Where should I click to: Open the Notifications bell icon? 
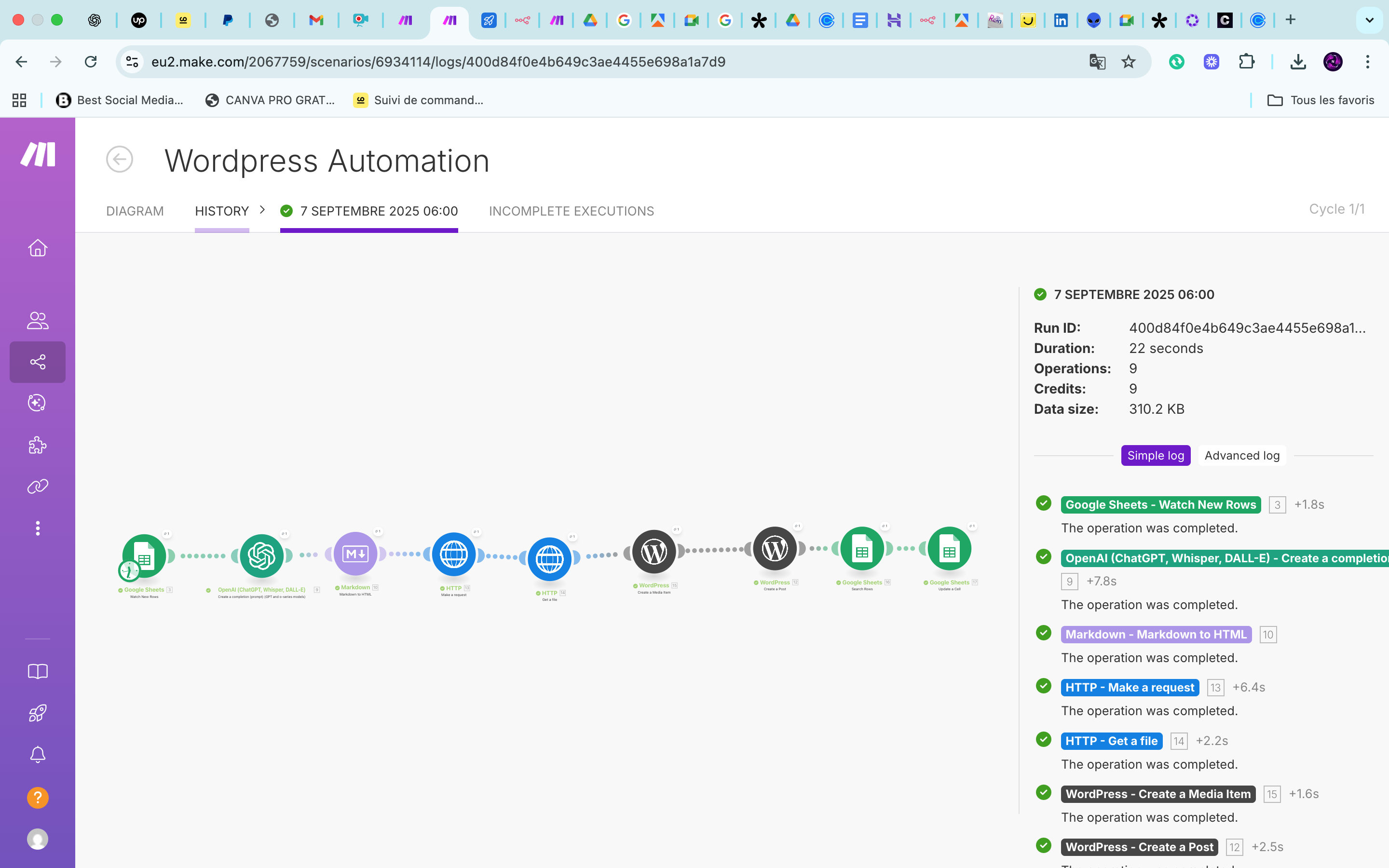click(38, 754)
